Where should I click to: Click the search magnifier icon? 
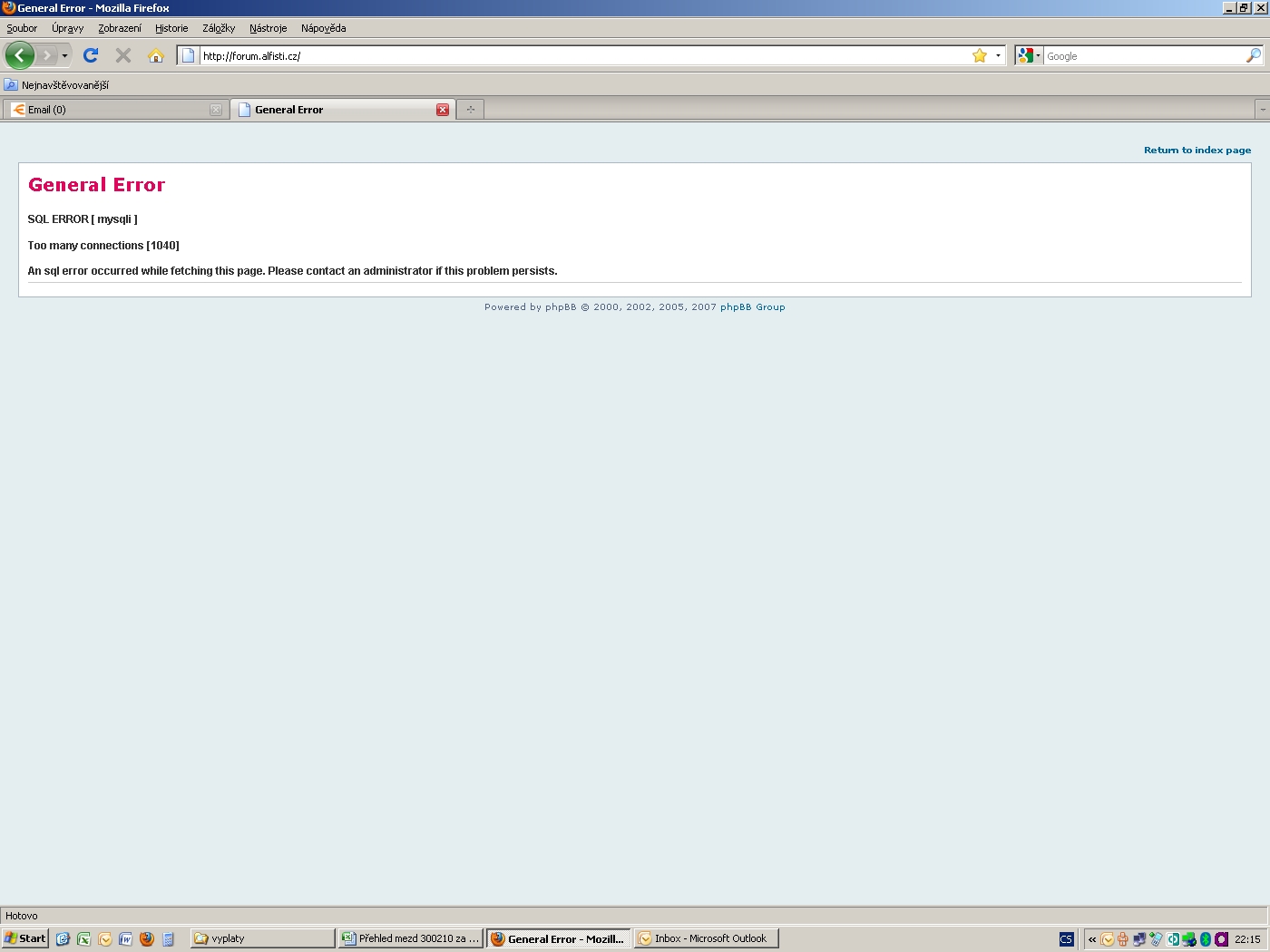click(1254, 55)
